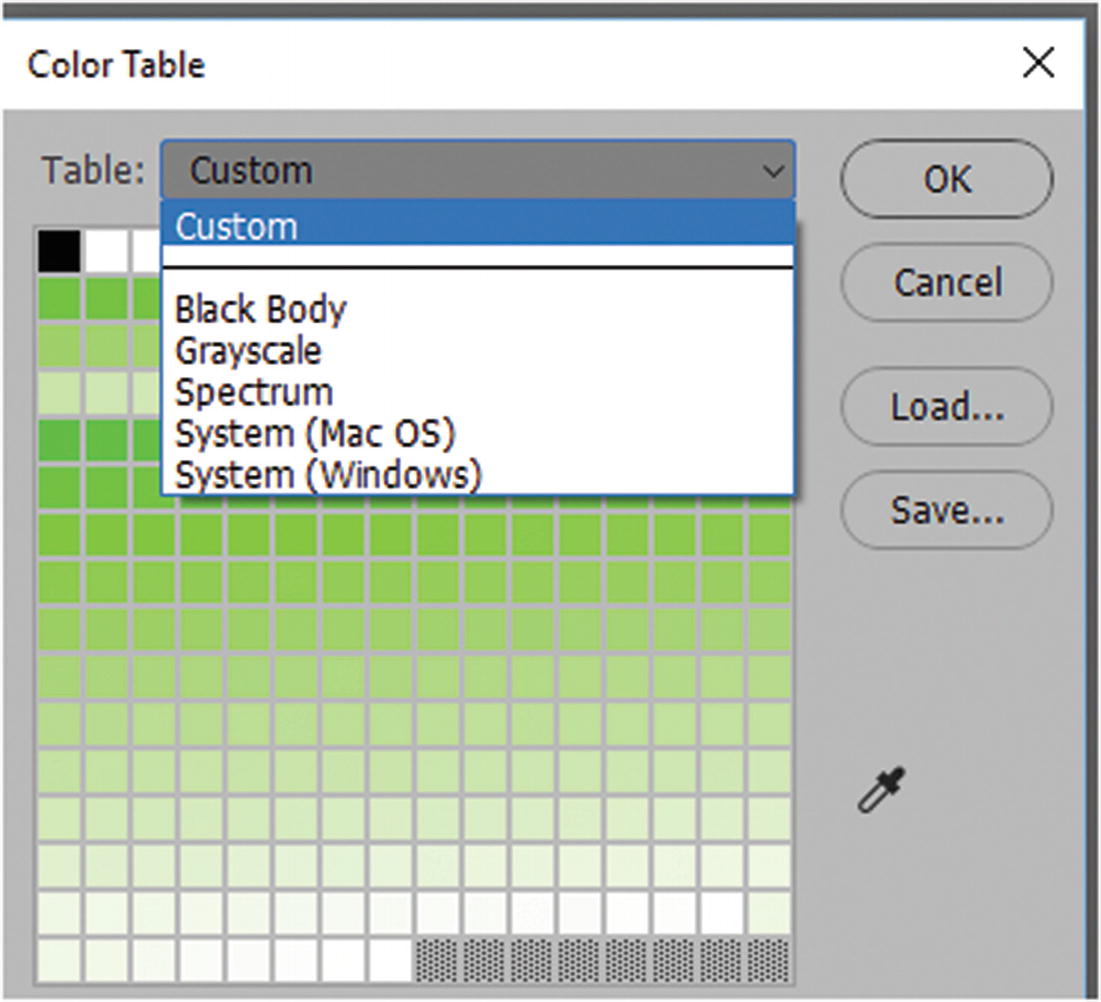The width and height of the screenshot is (1101, 1002).
Task: Select the eyedropper tool icon
Action: point(881,790)
